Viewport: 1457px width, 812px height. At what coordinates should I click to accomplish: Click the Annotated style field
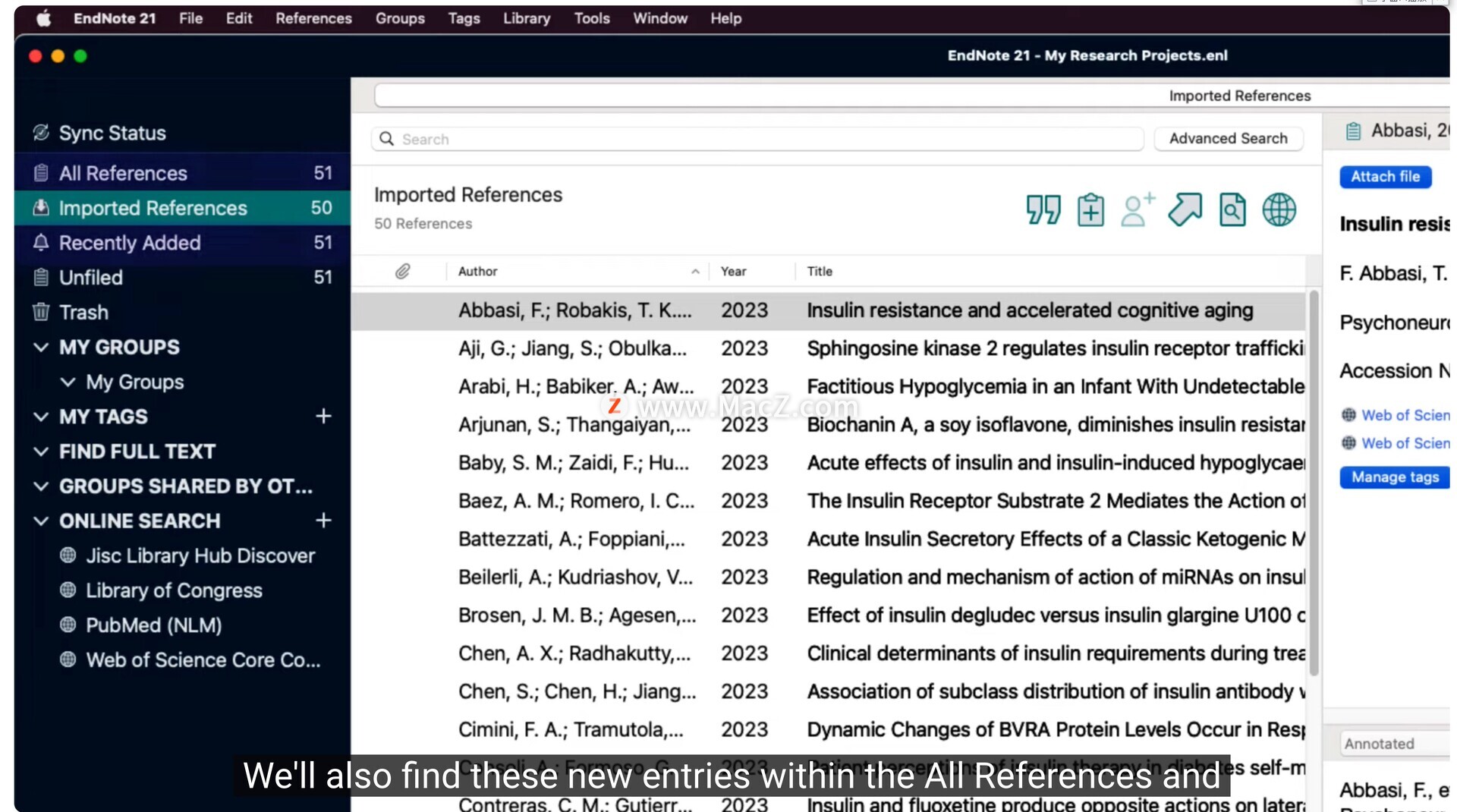tap(1395, 744)
